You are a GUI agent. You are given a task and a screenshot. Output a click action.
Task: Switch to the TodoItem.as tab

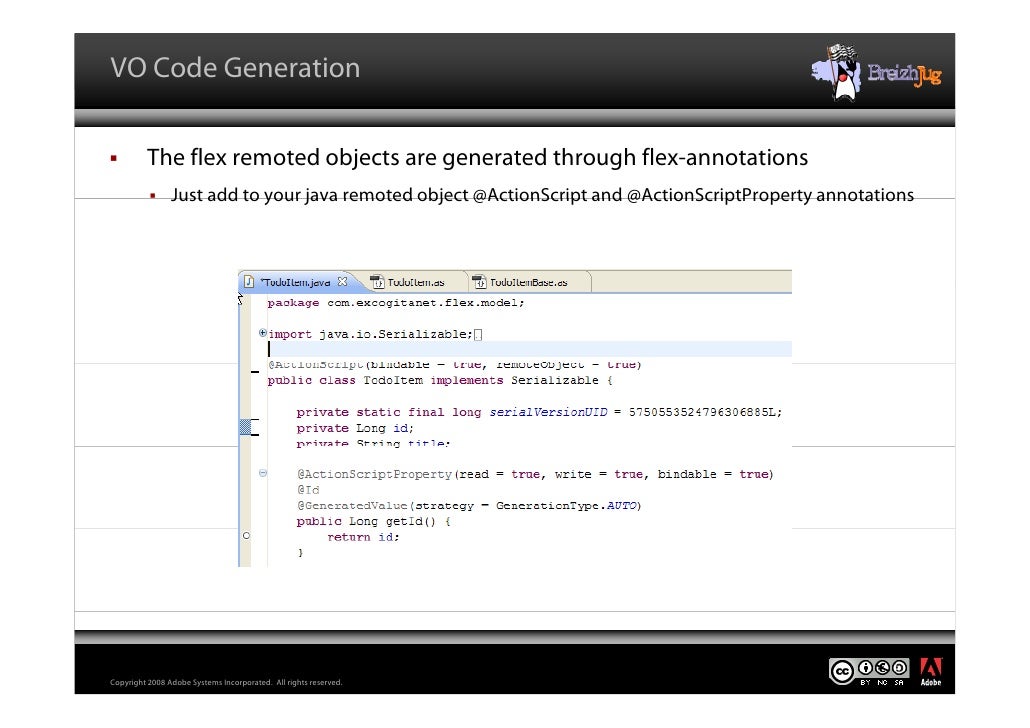coord(415,282)
